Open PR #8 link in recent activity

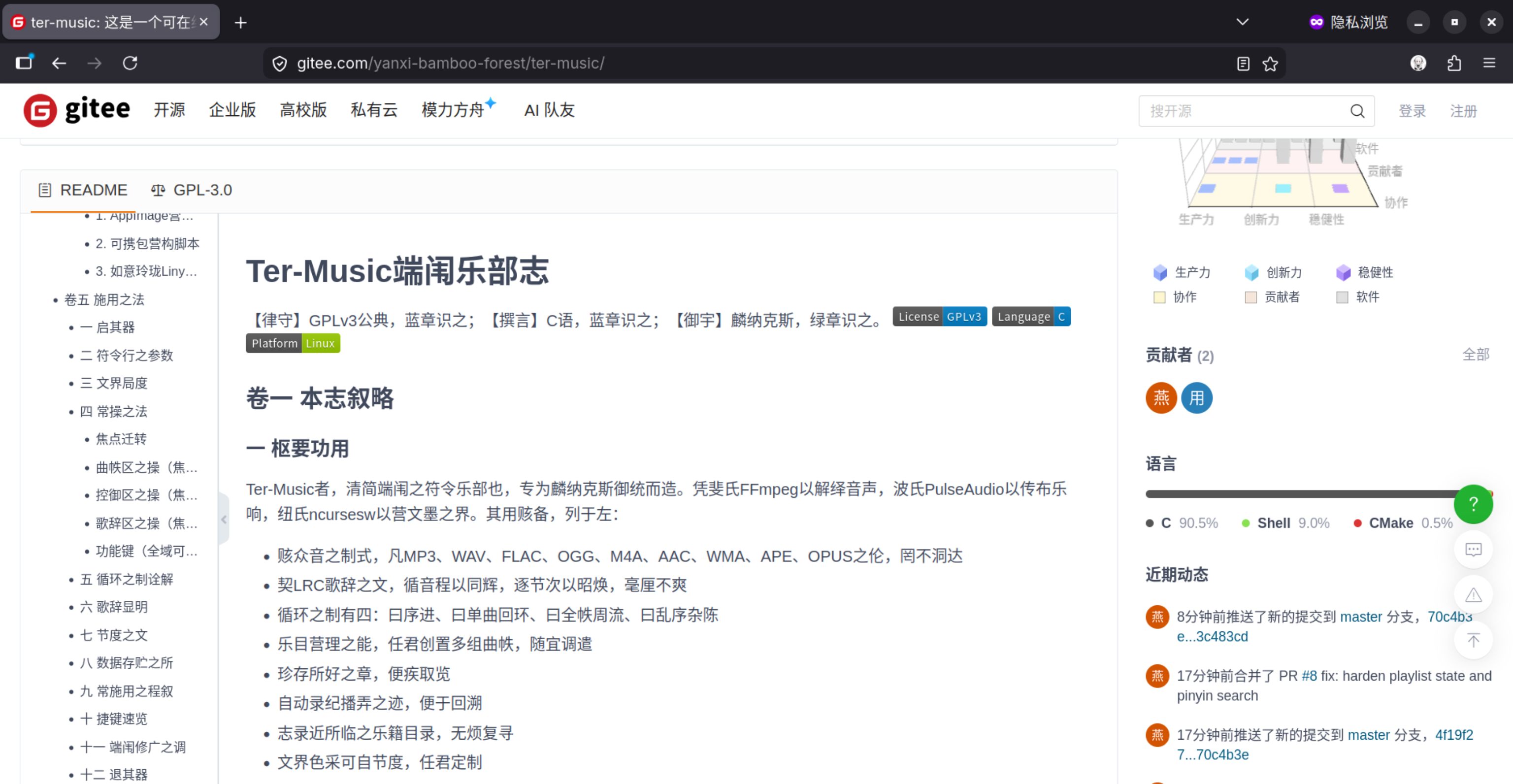click(x=1309, y=676)
